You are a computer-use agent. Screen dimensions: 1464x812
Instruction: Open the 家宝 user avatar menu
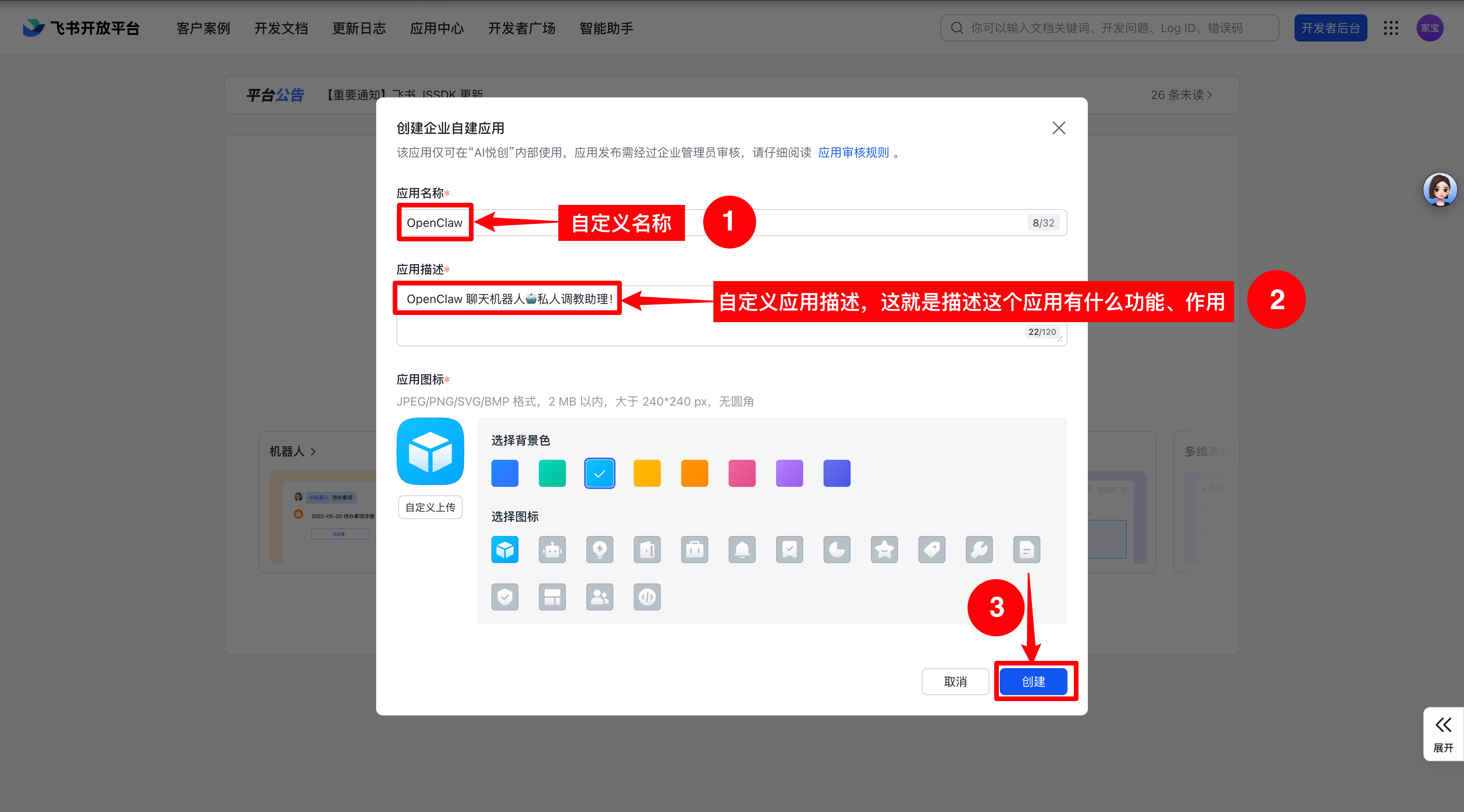tap(1430, 28)
